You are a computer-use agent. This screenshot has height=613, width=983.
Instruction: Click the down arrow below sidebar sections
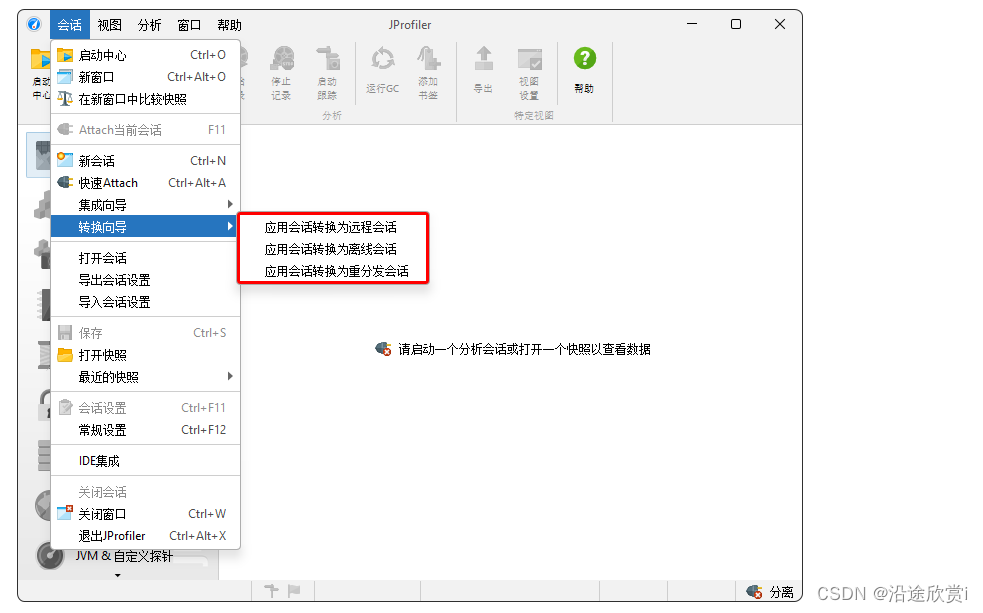pyautogui.click(x=118, y=575)
